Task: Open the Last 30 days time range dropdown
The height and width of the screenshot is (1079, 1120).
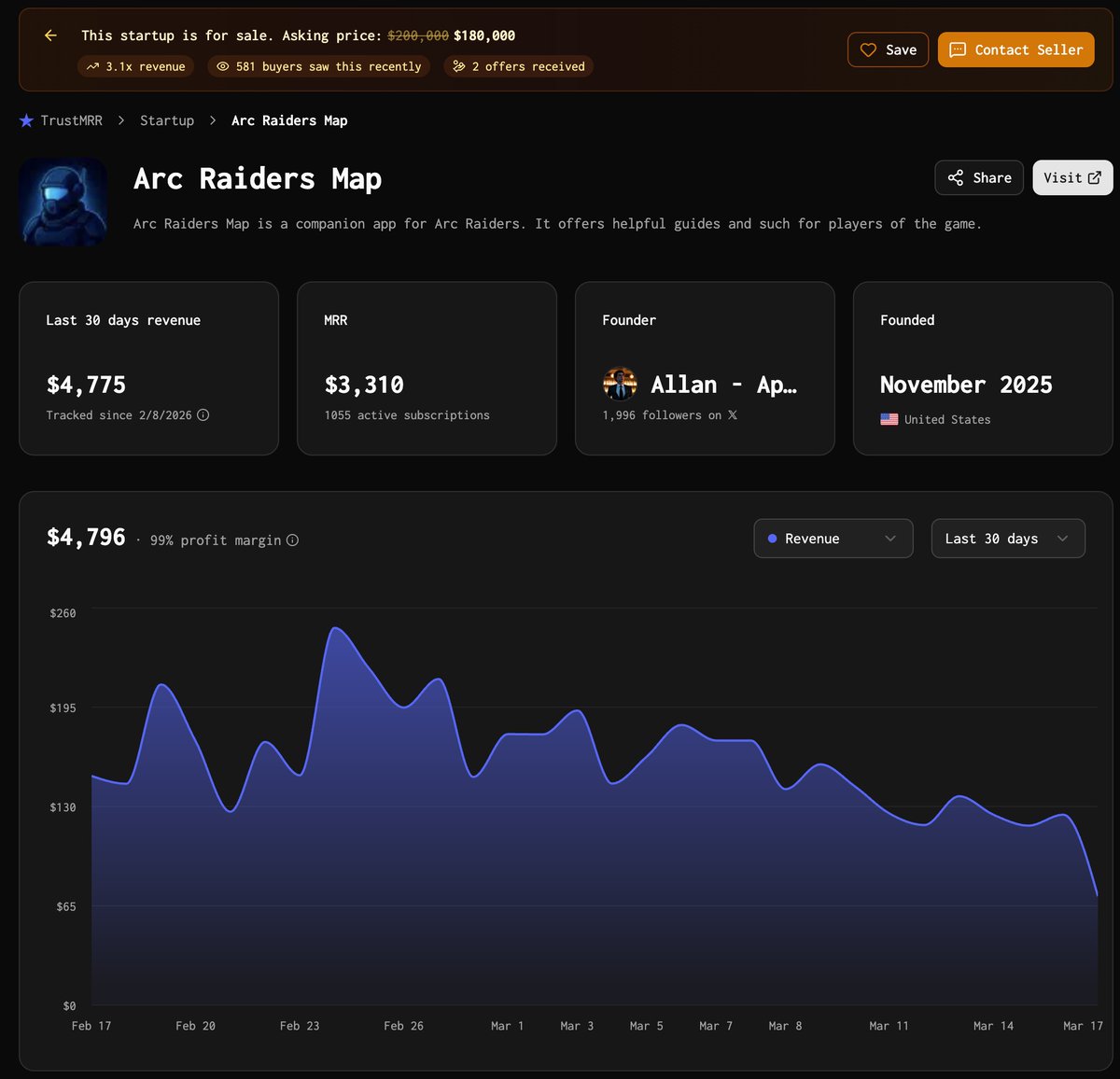Action: tap(1007, 539)
